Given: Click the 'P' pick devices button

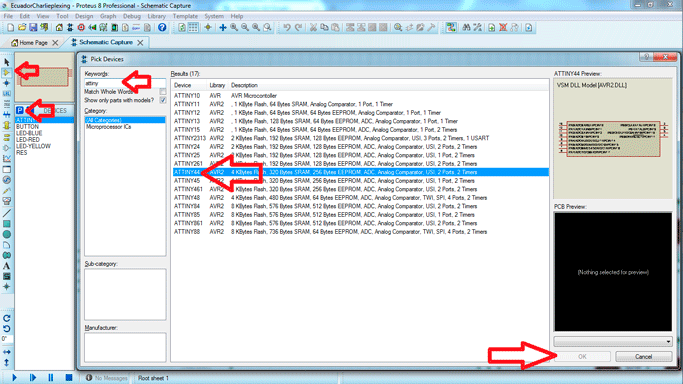Looking at the screenshot, I should tap(20, 111).
